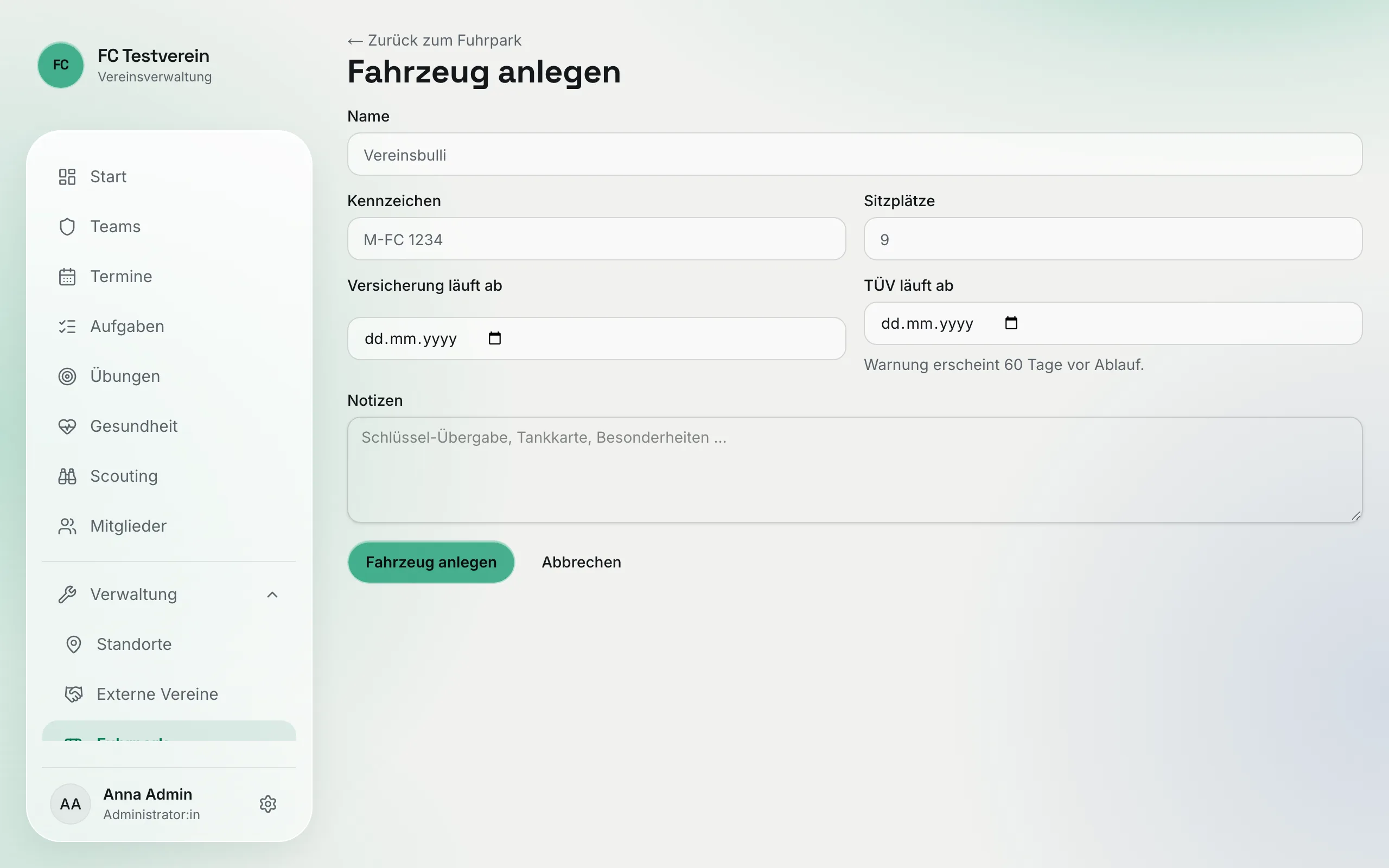Go to Scouting
Image resolution: width=1389 pixels, height=868 pixels.
tap(169, 476)
